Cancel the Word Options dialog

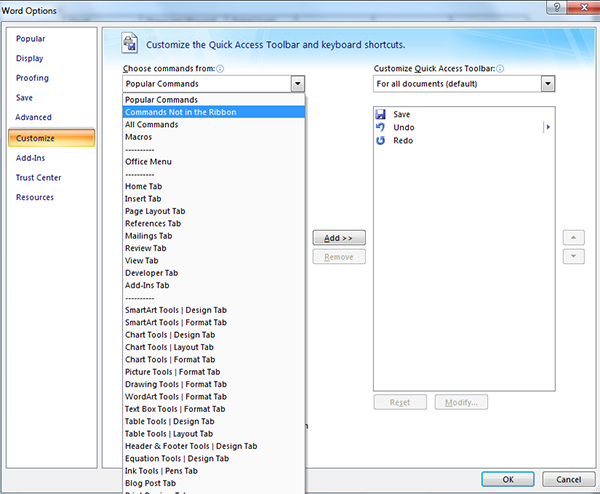click(x=568, y=479)
